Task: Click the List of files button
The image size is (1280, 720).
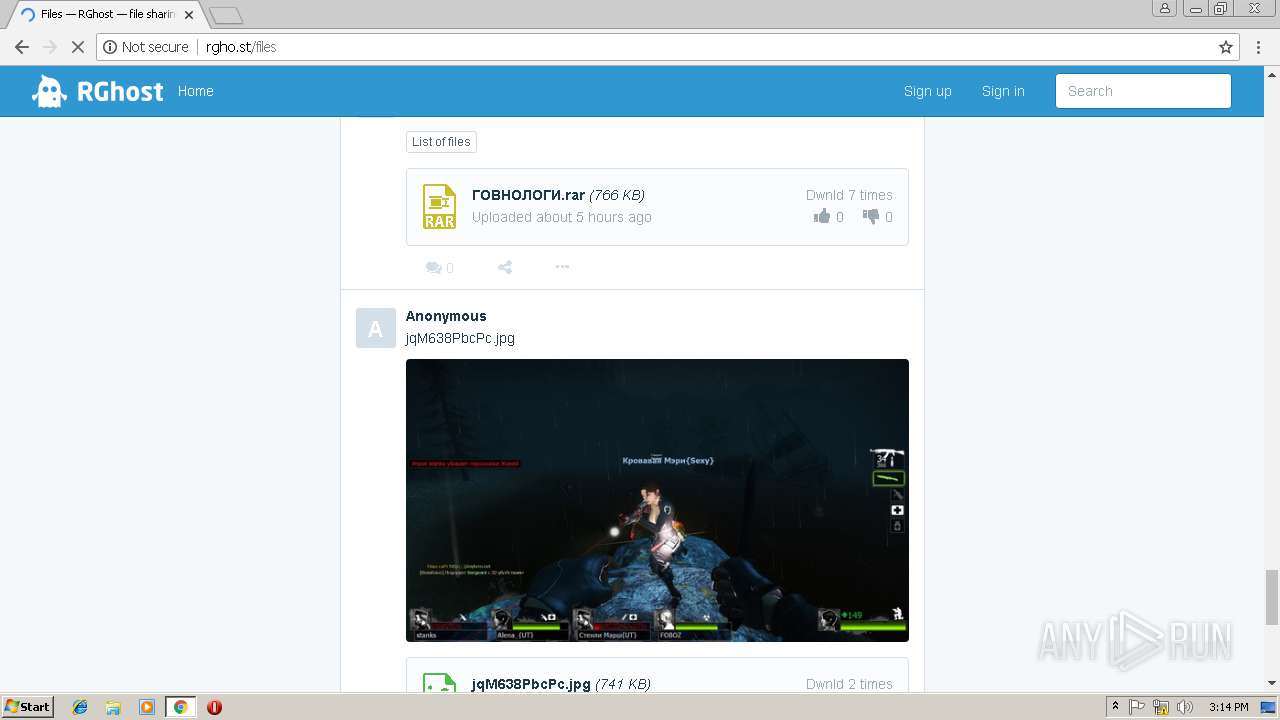Action: [441, 142]
